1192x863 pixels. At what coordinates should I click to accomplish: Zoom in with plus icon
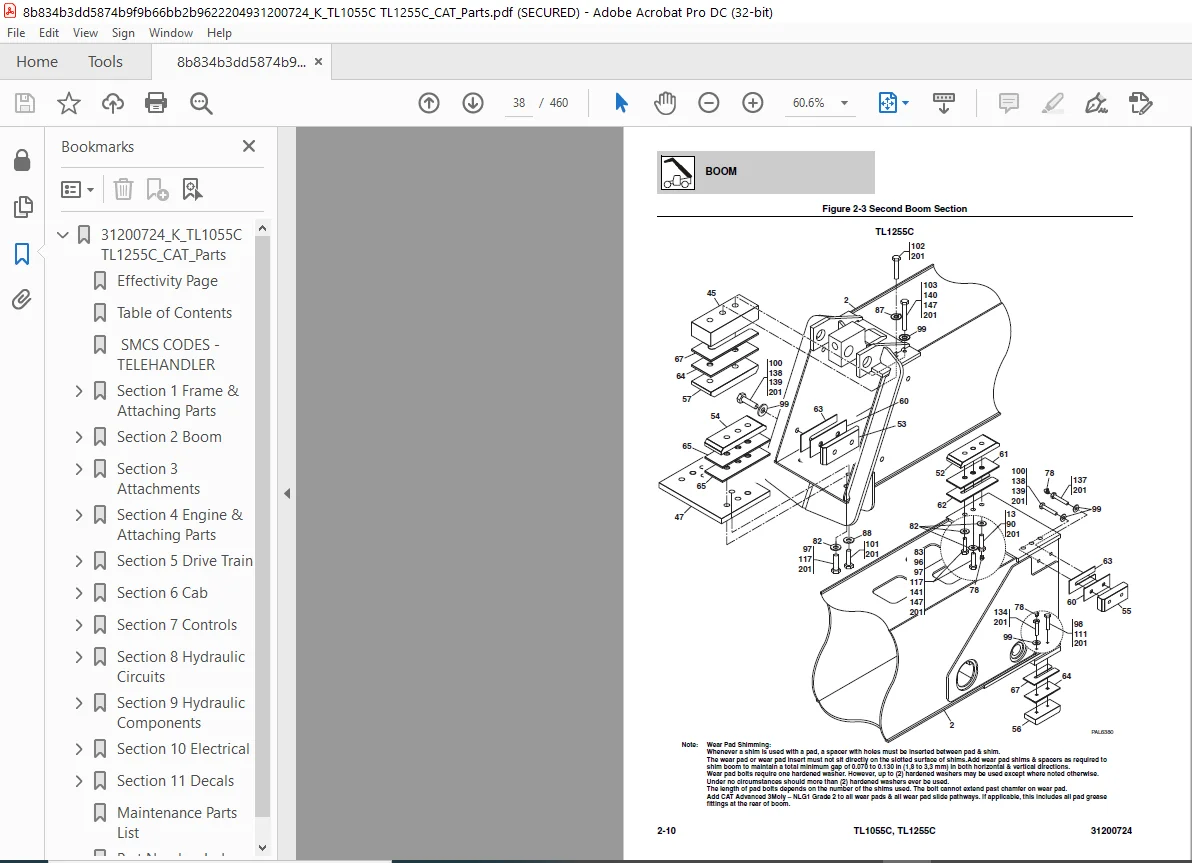click(x=753, y=103)
